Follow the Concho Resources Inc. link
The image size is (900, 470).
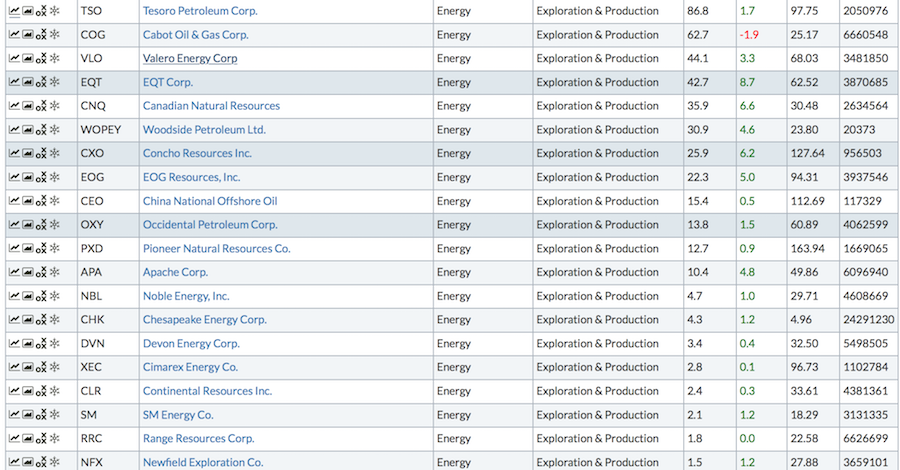tap(197, 153)
